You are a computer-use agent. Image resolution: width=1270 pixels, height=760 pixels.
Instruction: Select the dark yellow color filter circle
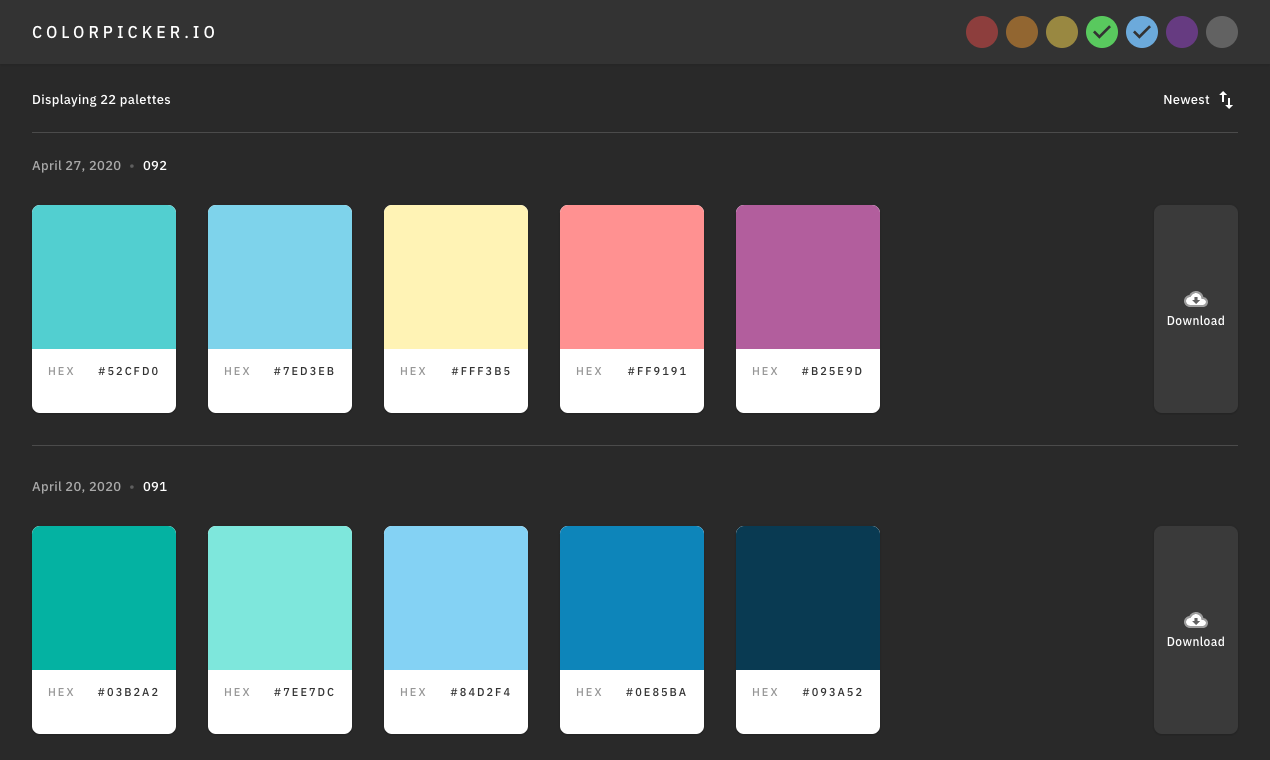pos(1061,32)
